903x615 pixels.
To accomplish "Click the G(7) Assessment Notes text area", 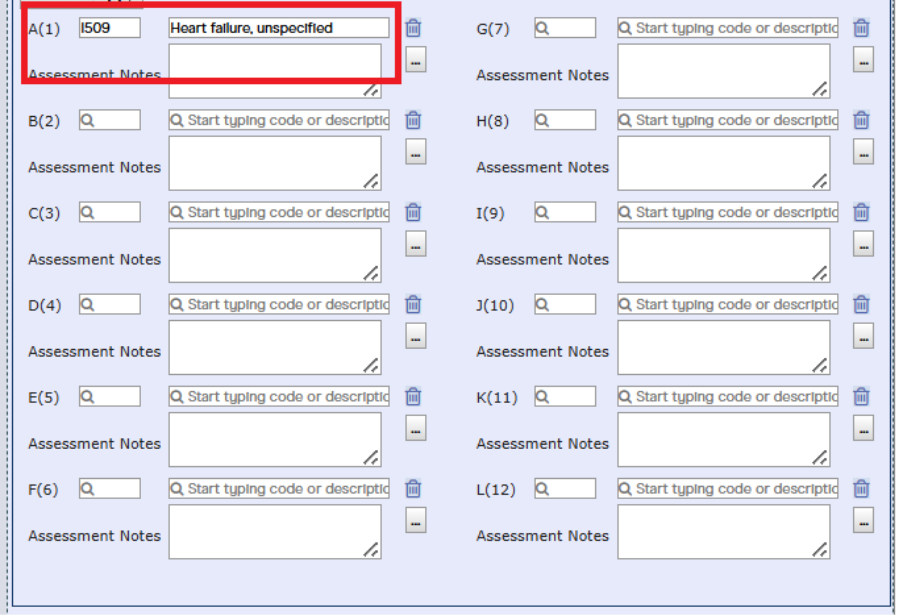I will (x=724, y=71).
